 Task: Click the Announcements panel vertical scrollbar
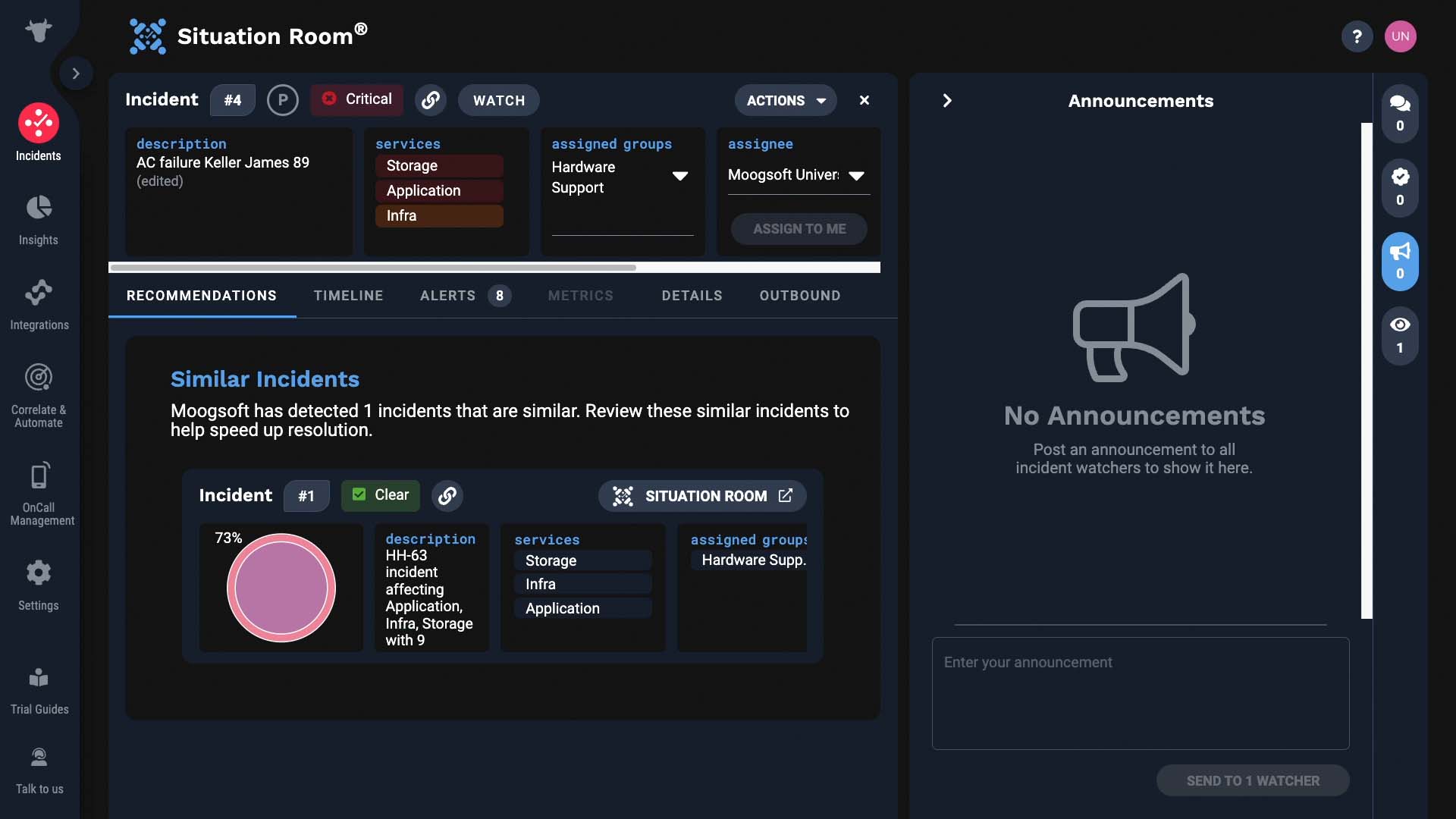pos(1367,370)
